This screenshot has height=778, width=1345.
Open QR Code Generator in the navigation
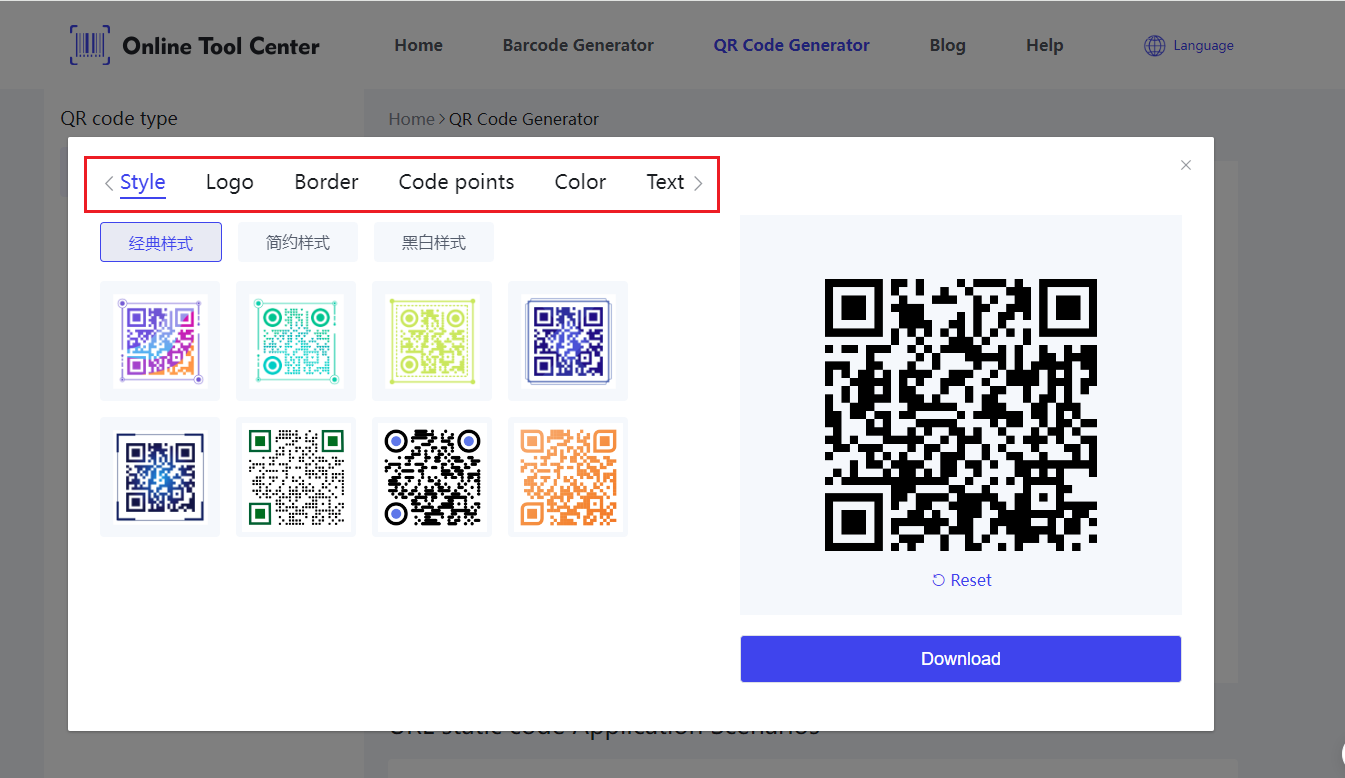tap(791, 45)
